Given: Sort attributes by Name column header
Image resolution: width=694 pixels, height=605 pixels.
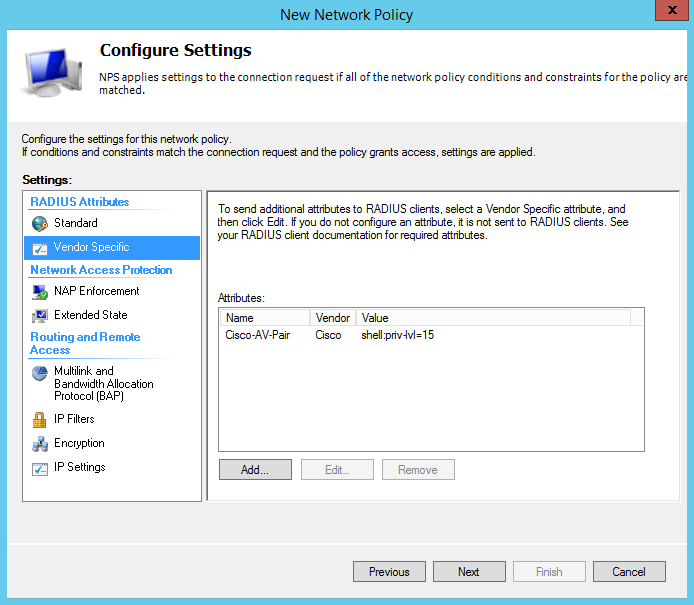Looking at the screenshot, I should point(264,318).
